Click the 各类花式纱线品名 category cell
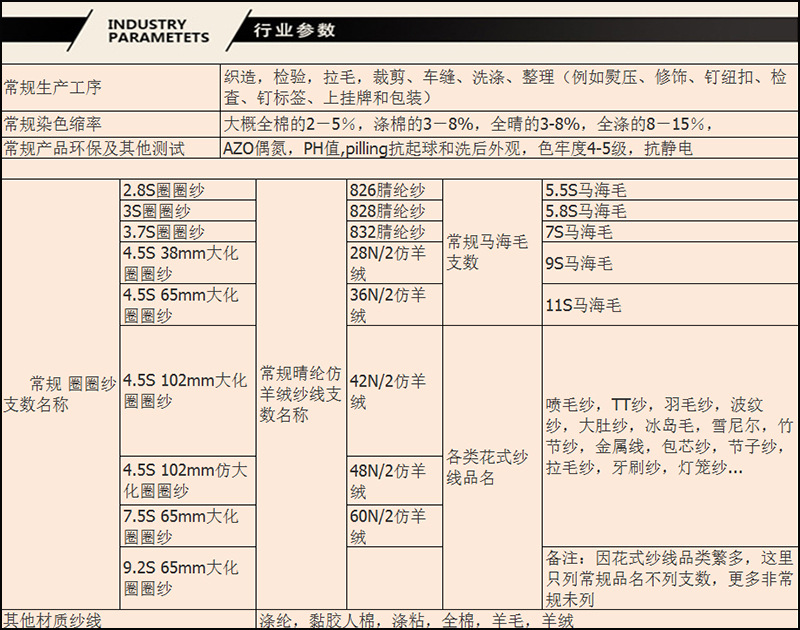800x630 pixels. 492,468
